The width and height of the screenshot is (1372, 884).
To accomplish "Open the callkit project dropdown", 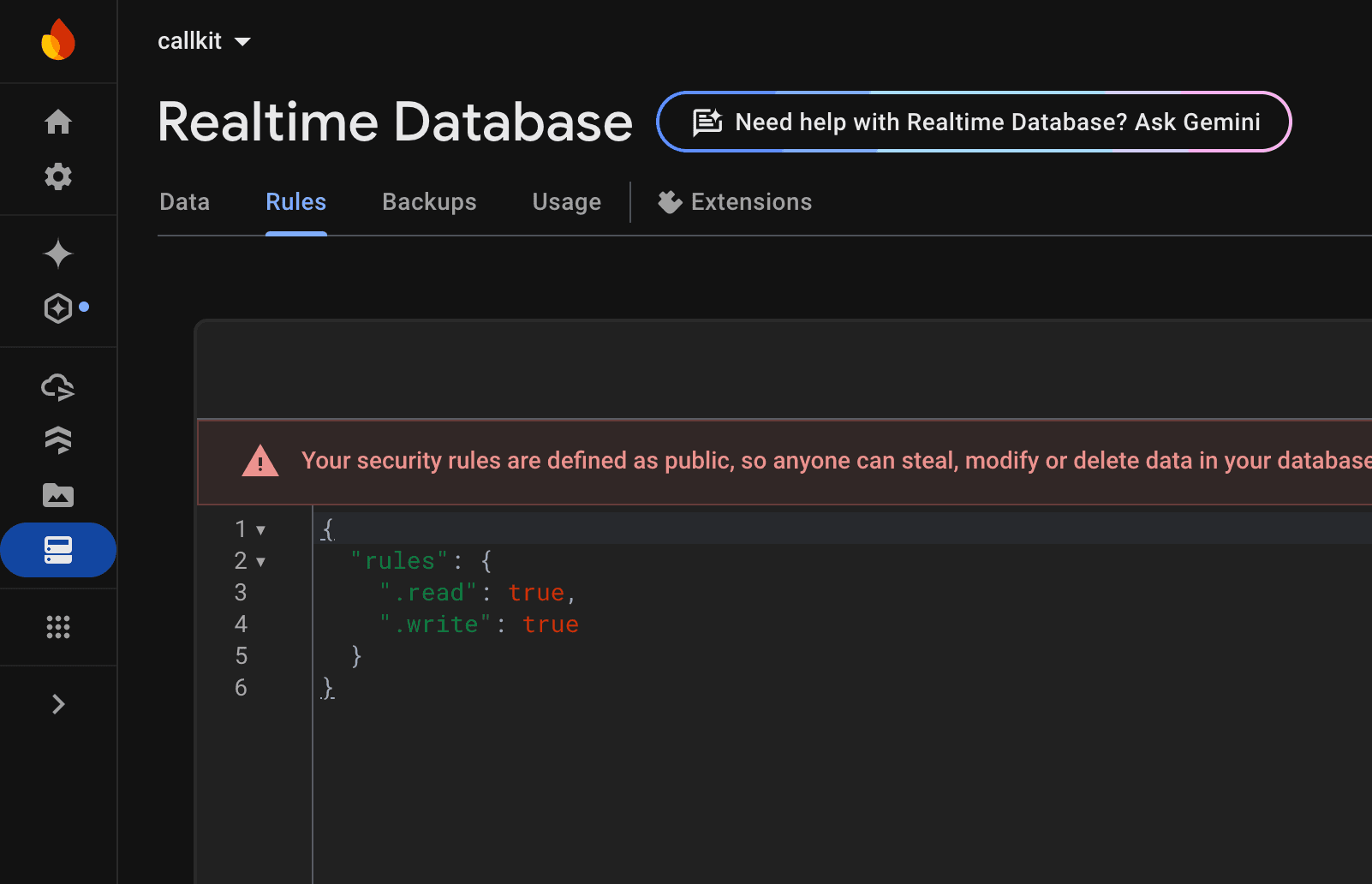I will click(204, 41).
